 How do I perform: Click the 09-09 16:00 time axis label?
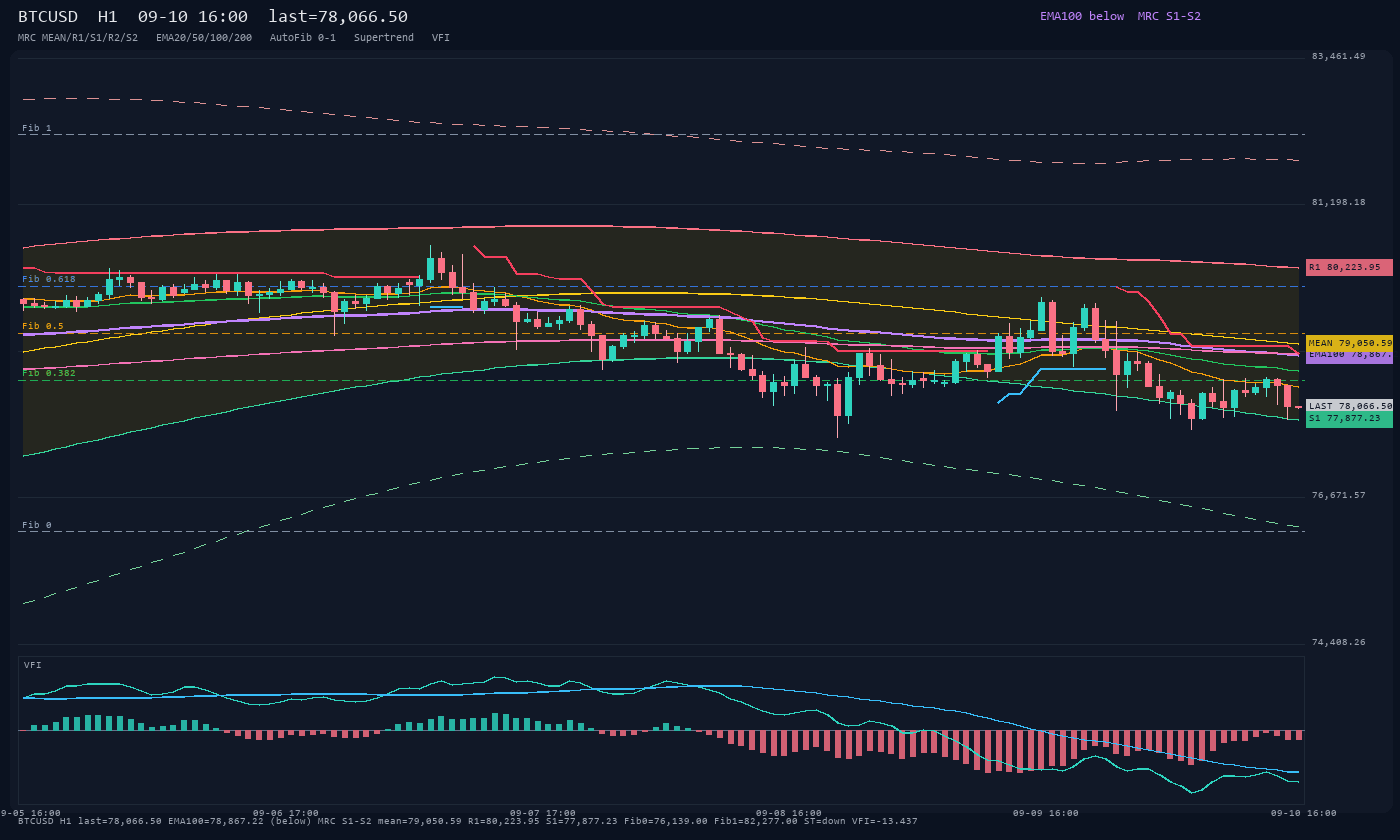[1046, 813]
